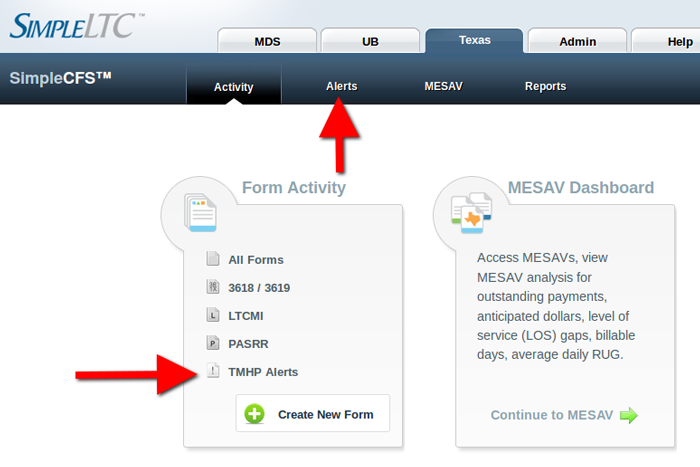Select the Activity navigation item

tap(233, 84)
